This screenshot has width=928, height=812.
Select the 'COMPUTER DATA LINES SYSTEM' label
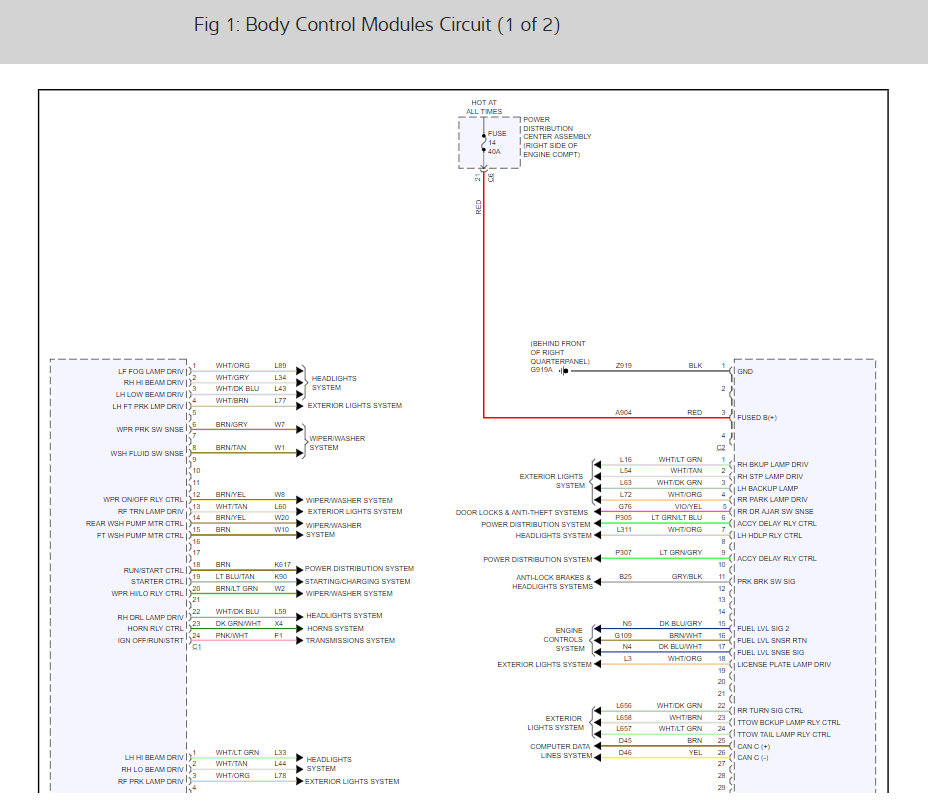(x=561, y=751)
